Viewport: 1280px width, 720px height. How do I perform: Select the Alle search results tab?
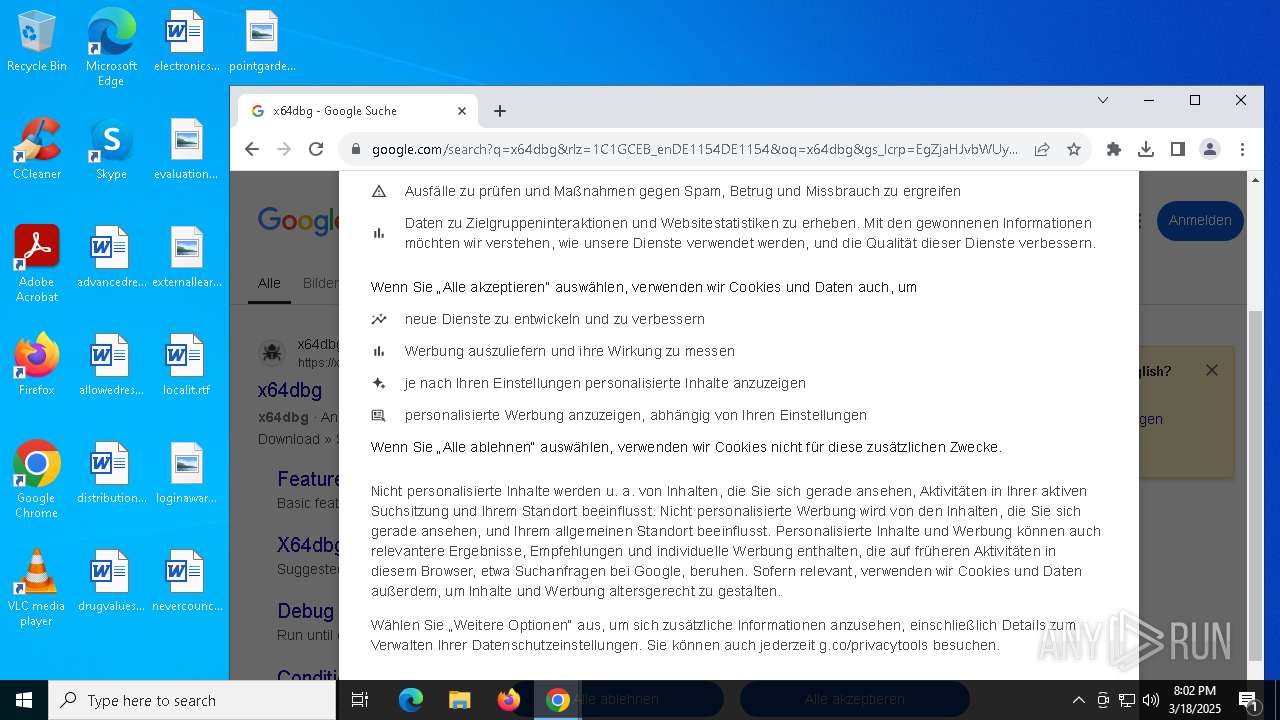(x=269, y=284)
